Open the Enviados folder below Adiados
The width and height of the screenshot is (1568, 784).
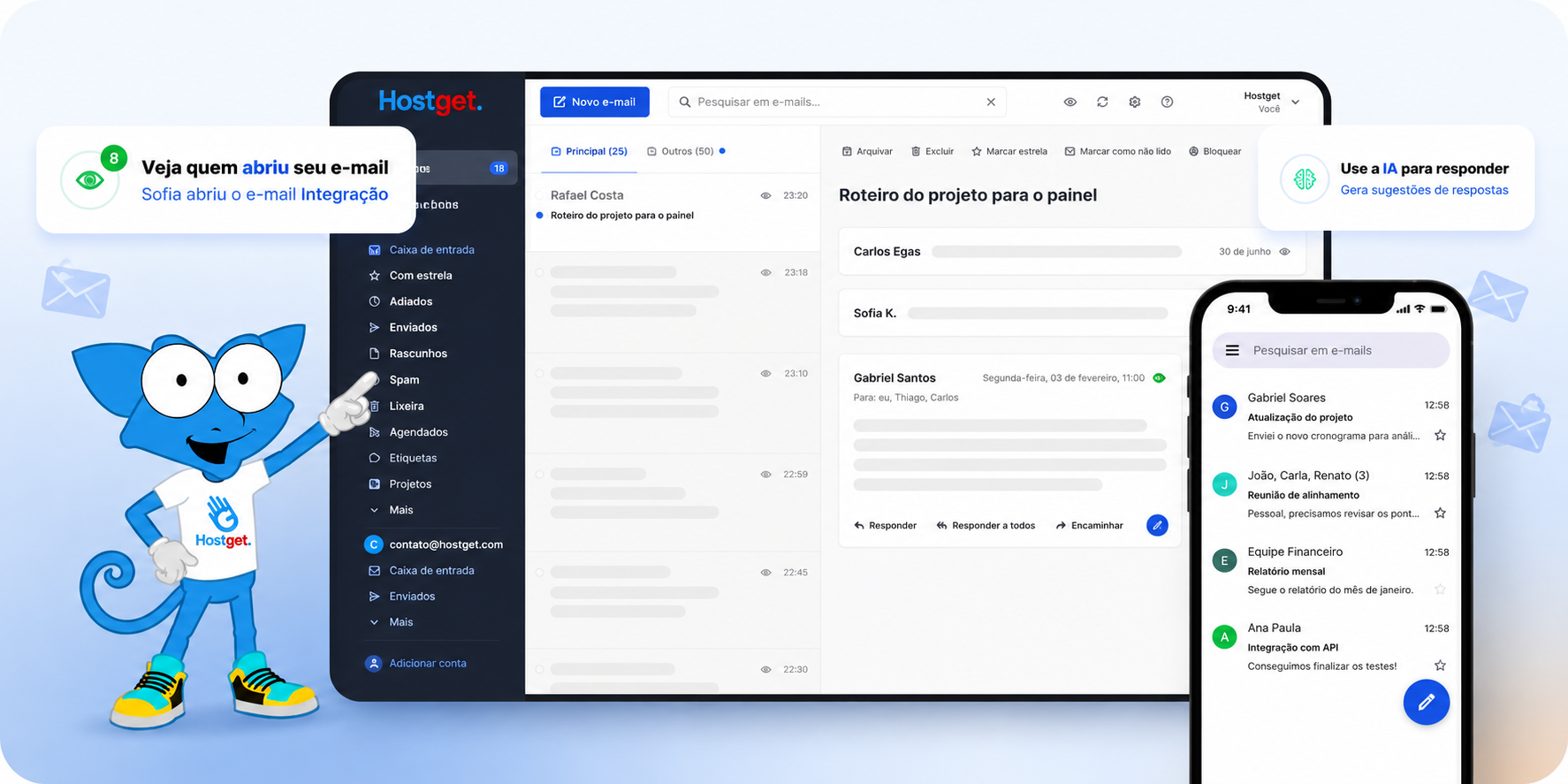click(403, 327)
